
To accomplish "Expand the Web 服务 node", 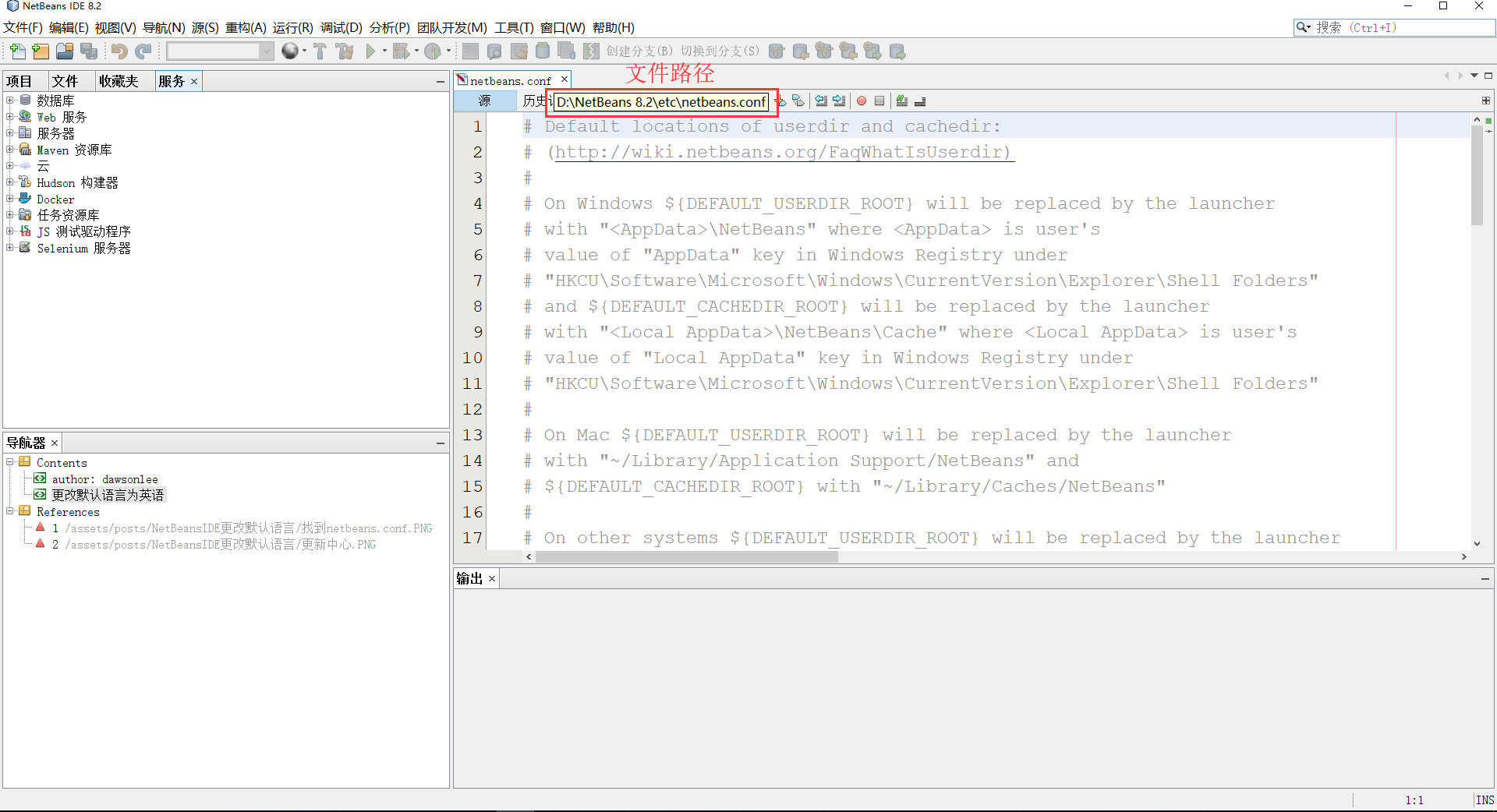I will (10, 116).
